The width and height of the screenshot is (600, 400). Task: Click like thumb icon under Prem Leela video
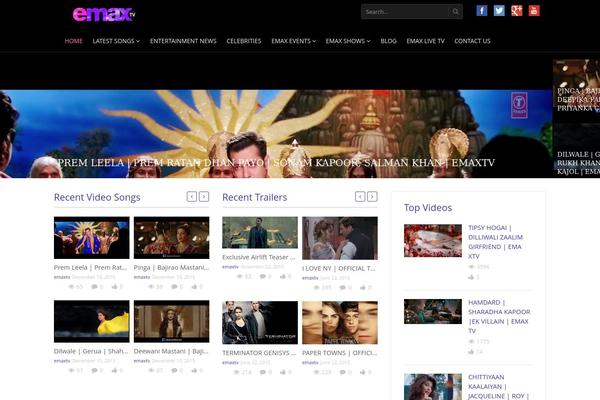pyautogui.click(x=114, y=286)
